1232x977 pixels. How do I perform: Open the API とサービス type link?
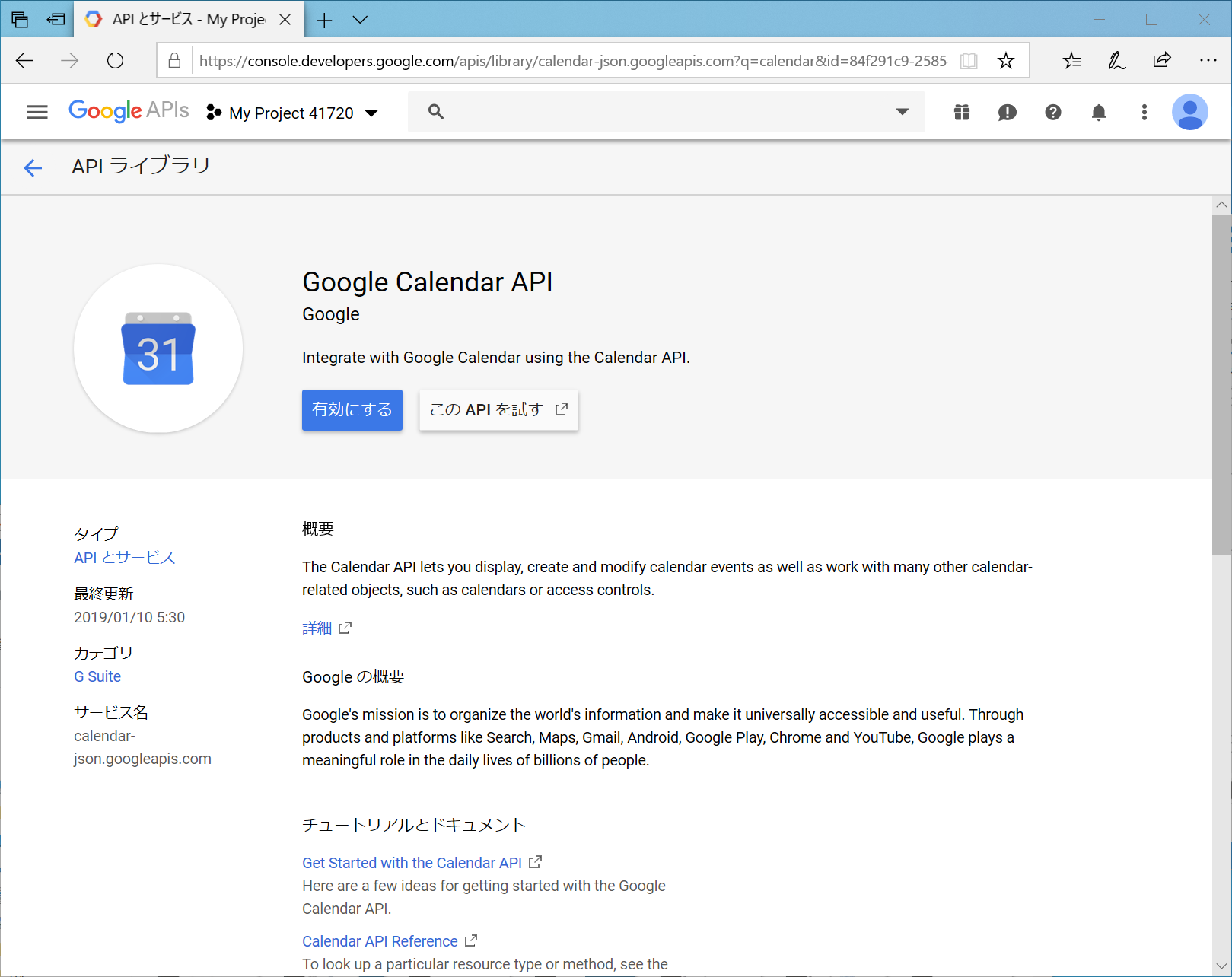125,558
